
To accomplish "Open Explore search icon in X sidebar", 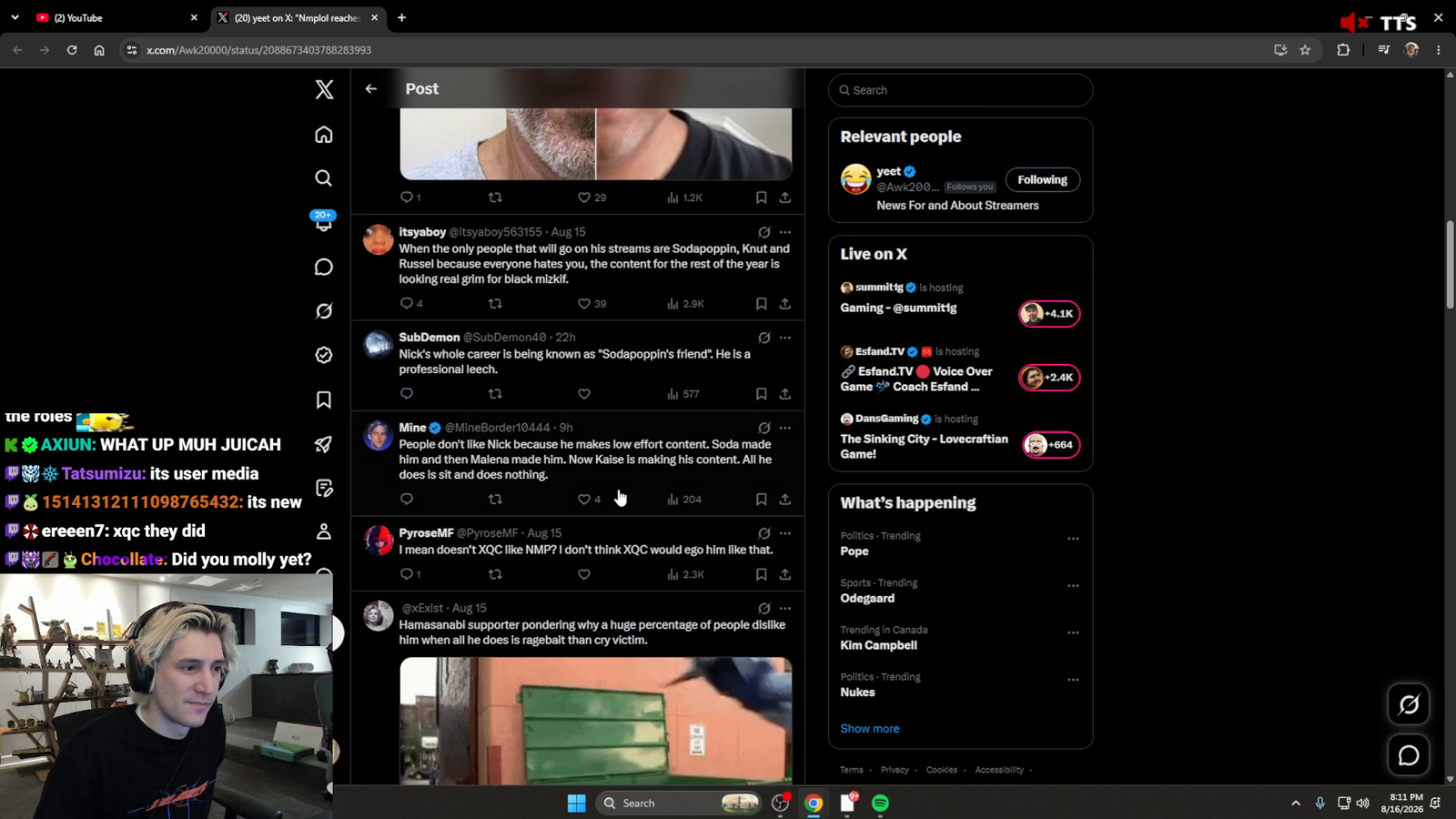I will pos(324,178).
